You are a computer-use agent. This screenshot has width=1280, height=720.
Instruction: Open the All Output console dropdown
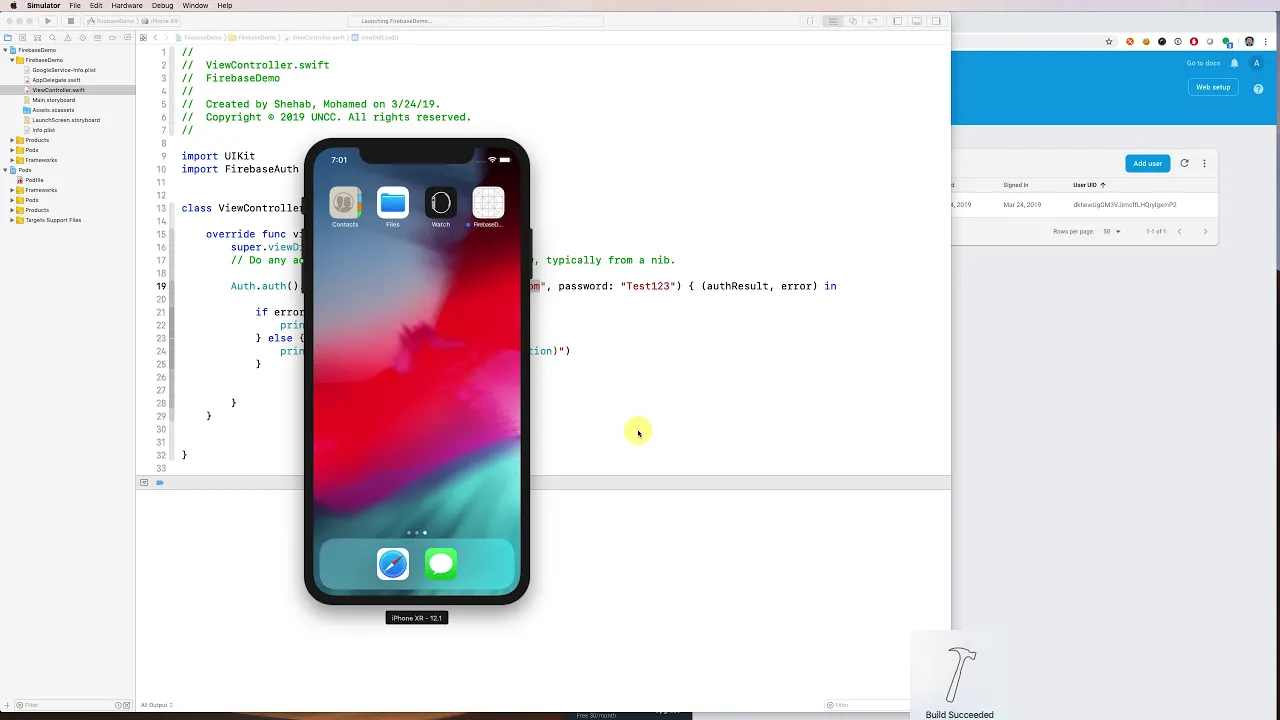coord(157,705)
